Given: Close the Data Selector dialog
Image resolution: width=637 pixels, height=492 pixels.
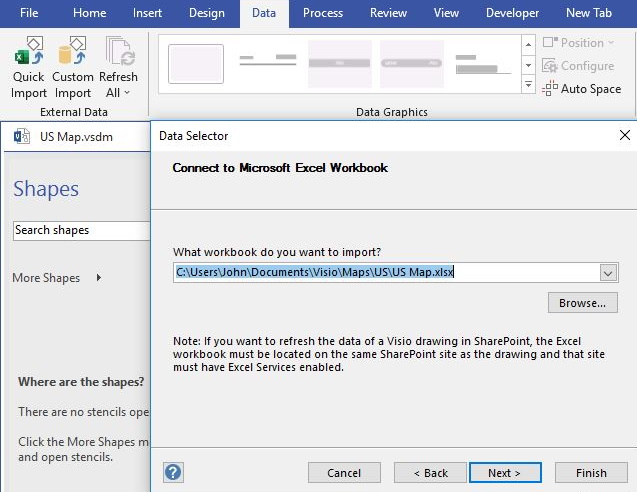Looking at the screenshot, I should click(x=625, y=135).
